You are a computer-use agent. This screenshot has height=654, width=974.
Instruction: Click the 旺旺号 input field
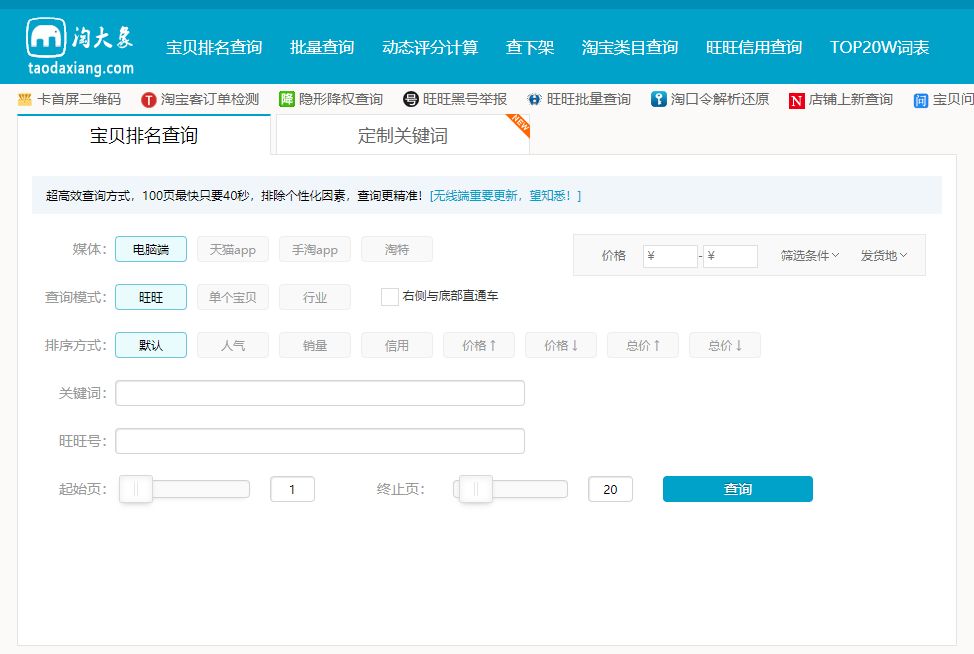(x=320, y=441)
